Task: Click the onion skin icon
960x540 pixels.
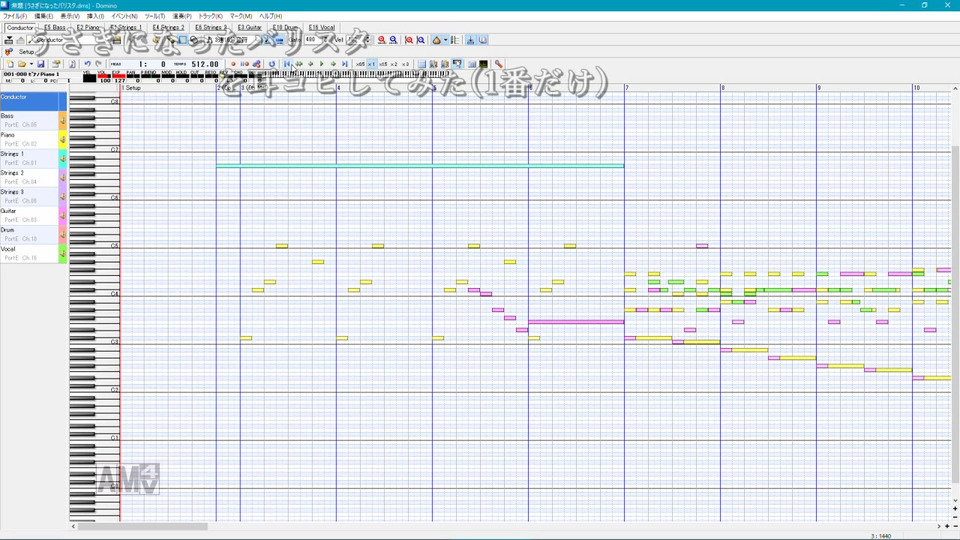Action: coord(437,40)
